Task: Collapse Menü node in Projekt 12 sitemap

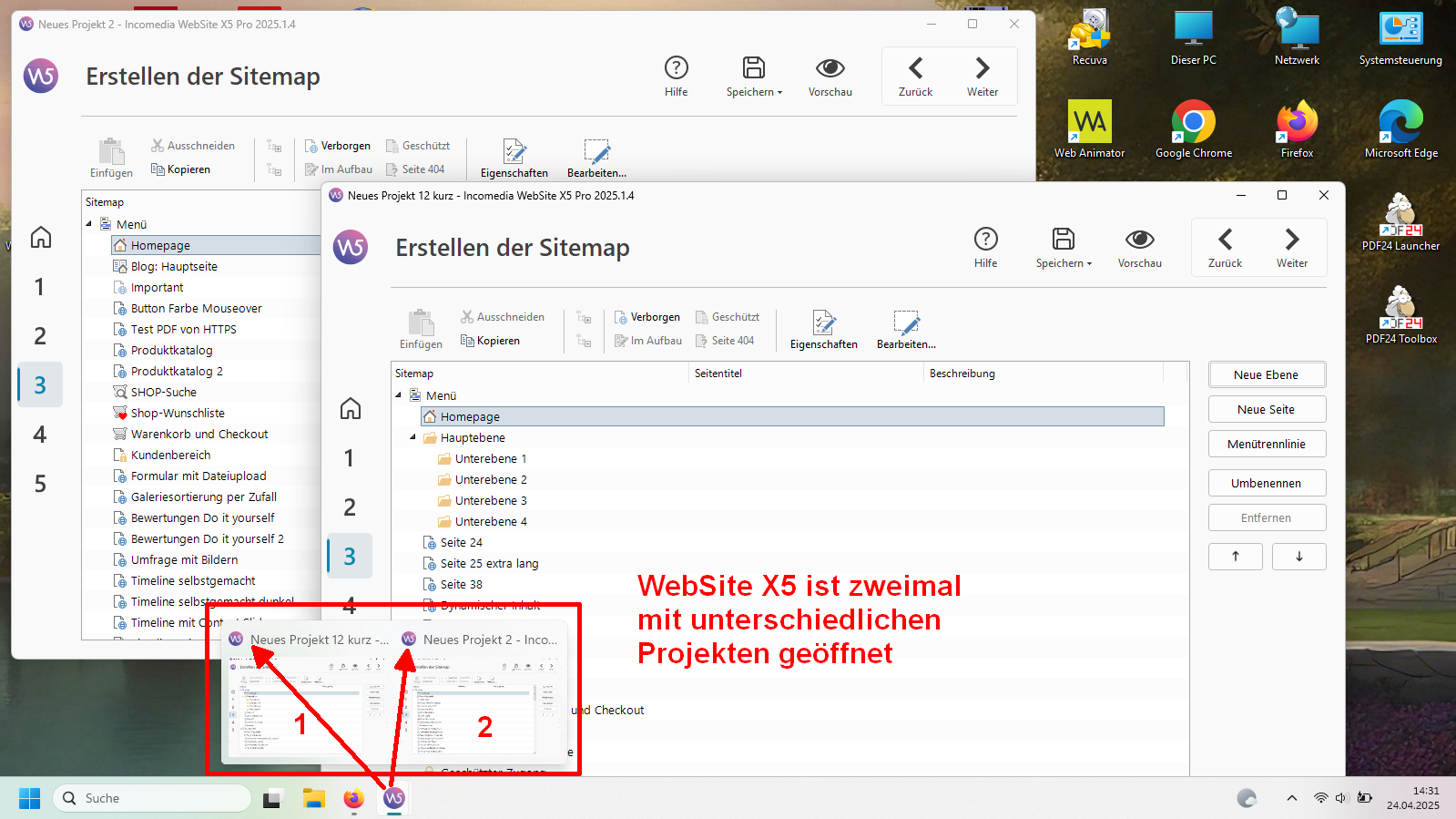Action: point(398,395)
